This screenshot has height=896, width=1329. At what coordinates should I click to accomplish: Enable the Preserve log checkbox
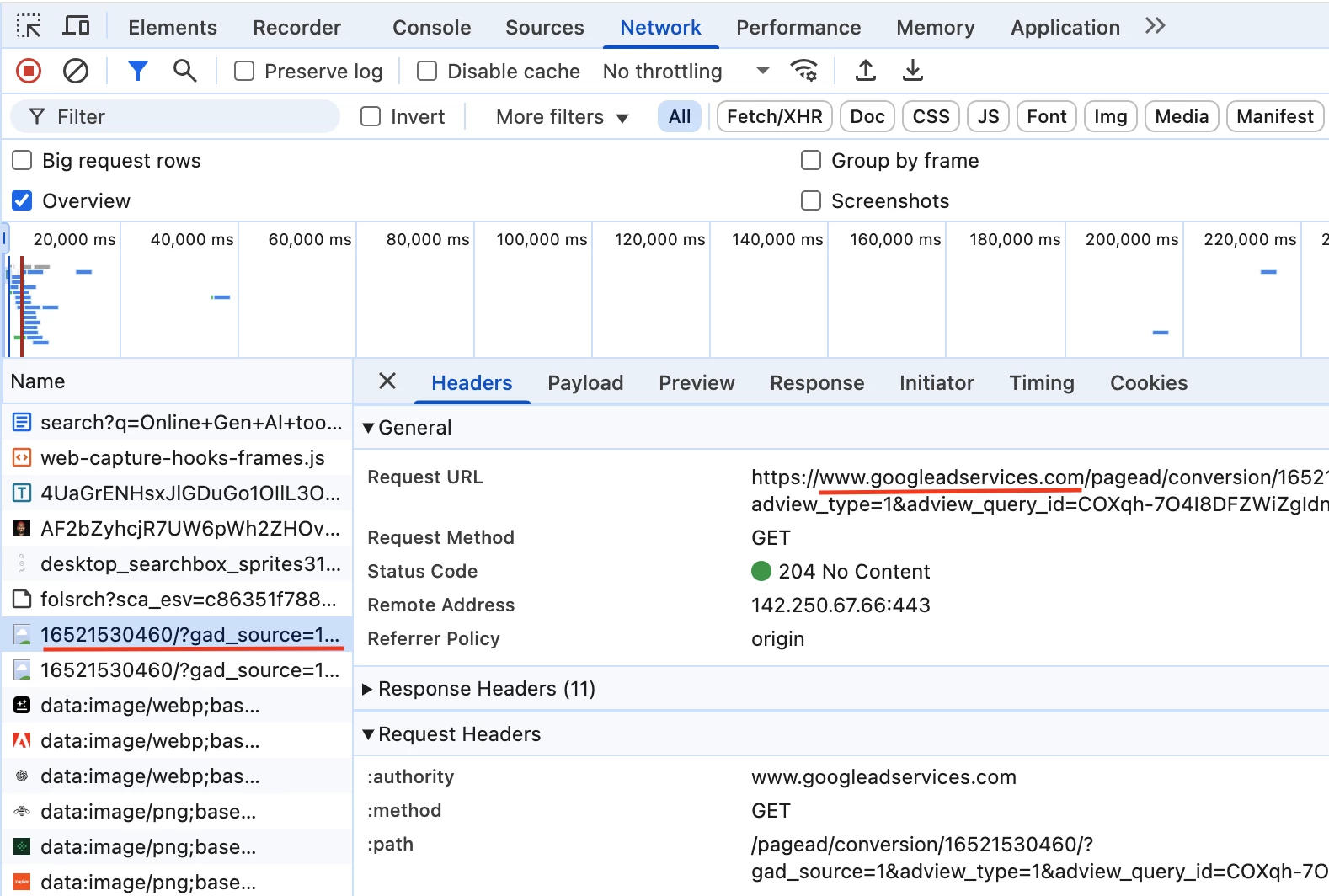click(244, 71)
